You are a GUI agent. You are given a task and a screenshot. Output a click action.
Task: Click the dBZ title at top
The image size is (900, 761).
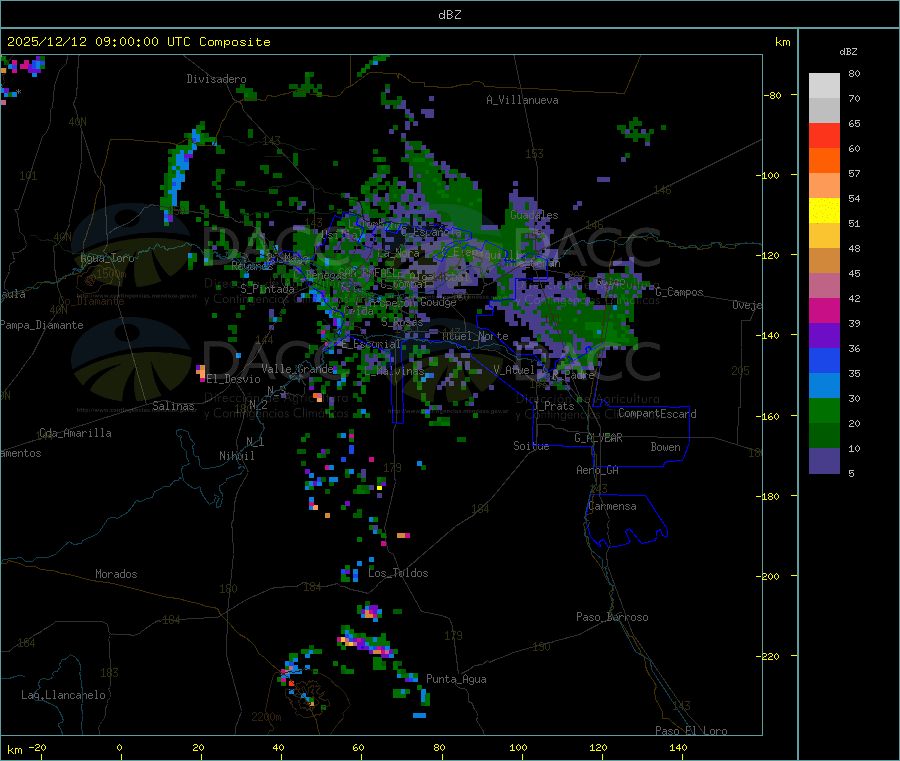(449, 15)
